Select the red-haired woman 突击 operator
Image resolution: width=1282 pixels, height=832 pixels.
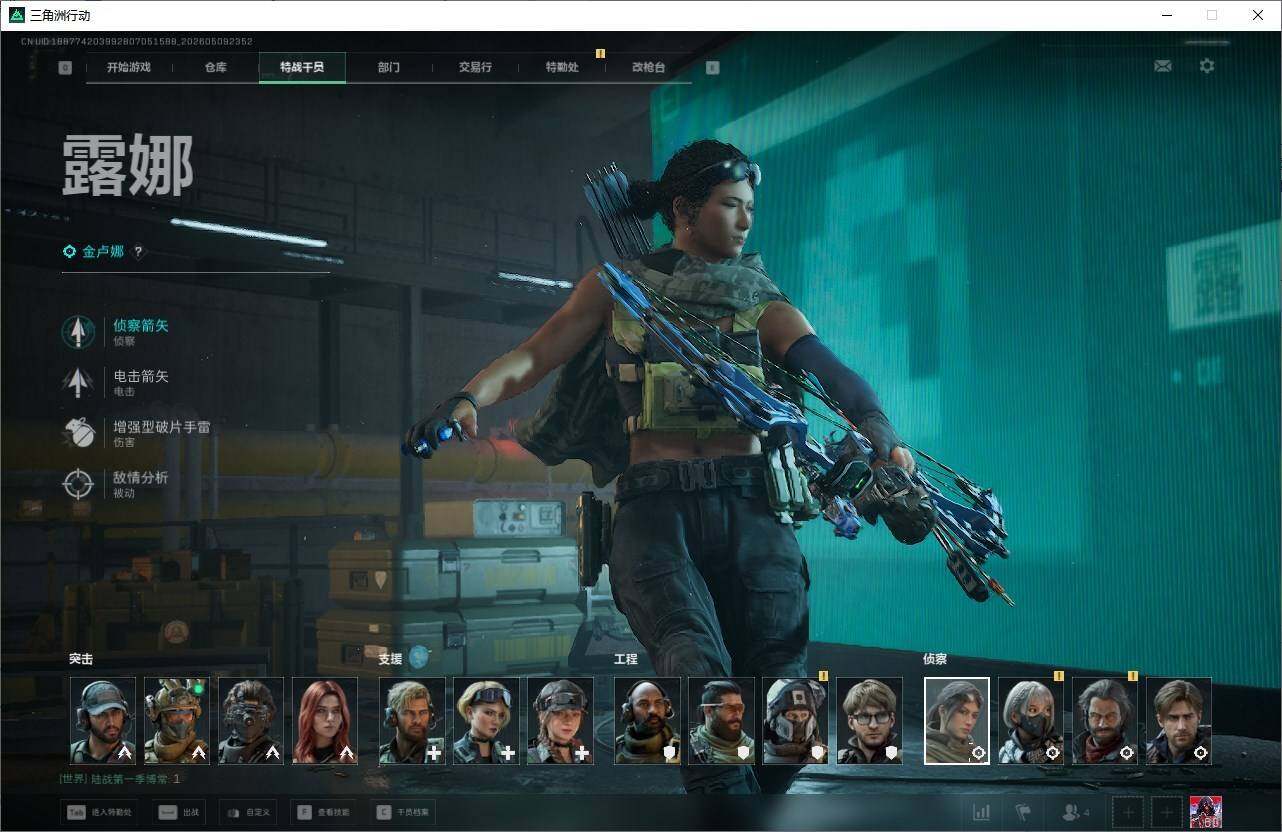[x=325, y=721]
